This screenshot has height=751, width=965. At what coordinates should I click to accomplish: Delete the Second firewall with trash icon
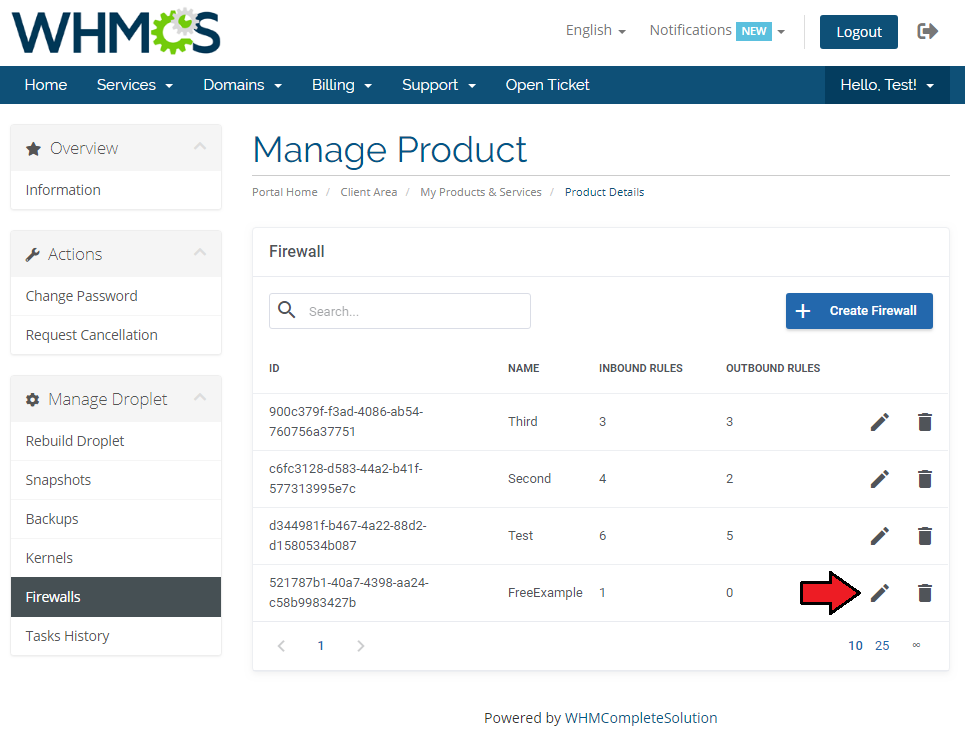[x=924, y=479]
